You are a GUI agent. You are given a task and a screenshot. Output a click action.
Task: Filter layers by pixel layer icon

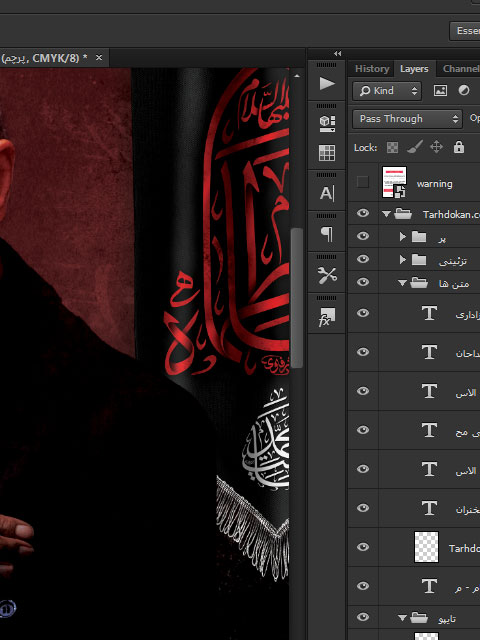440,91
